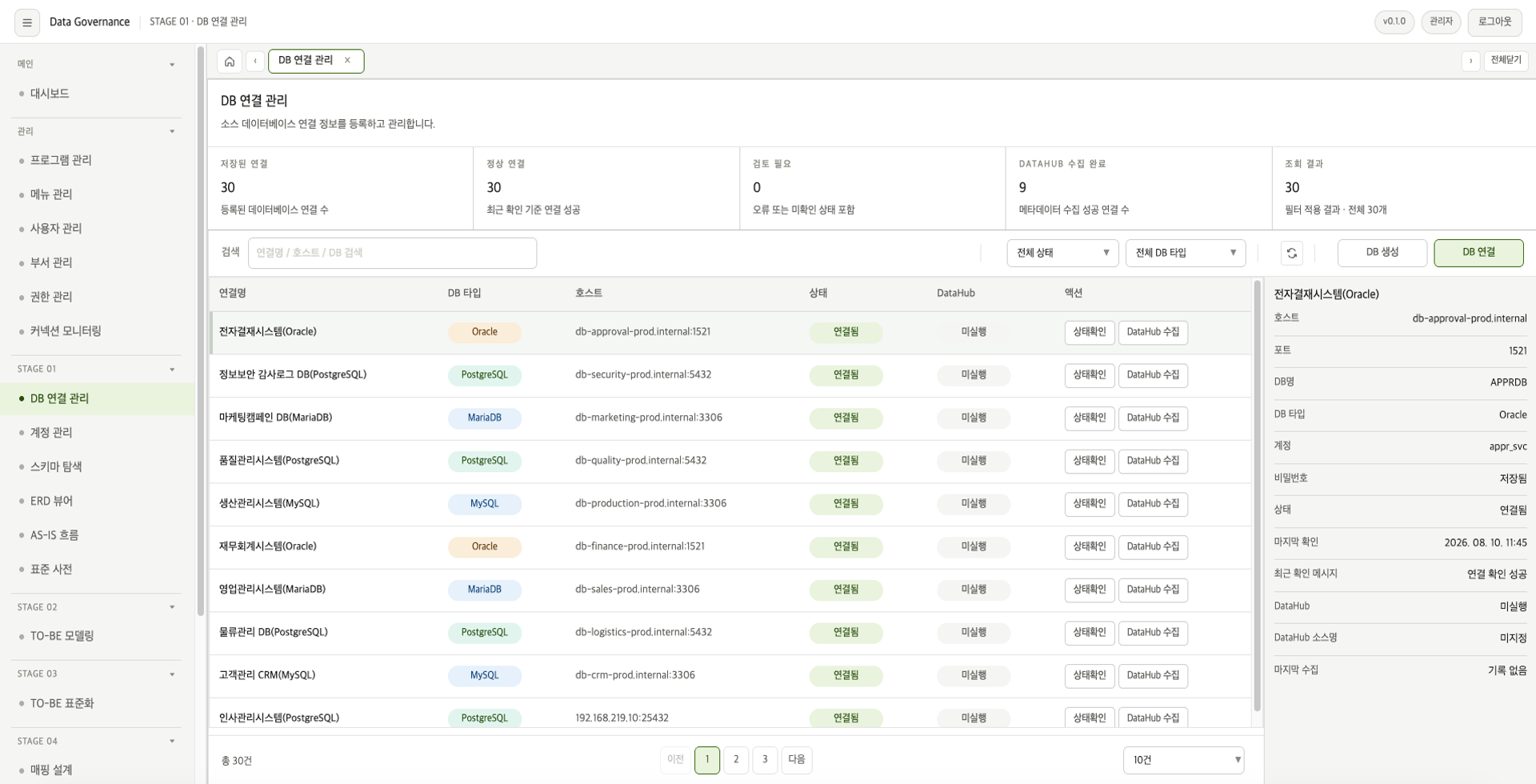The width and height of the screenshot is (1536, 784).
Task: Collapse the STAGE 04 sidebar section
Action: coord(172,741)
